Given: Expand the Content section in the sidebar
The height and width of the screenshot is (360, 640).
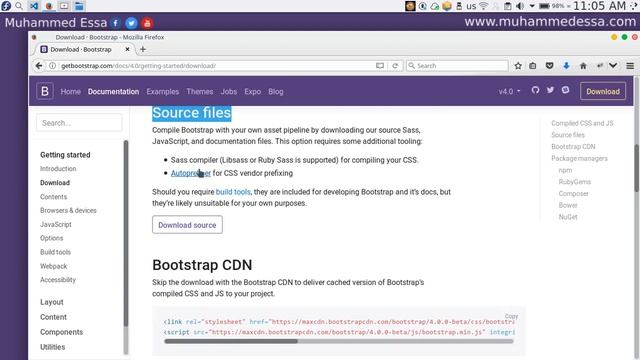Looking at the screenshot, I should tap(53, 317).
